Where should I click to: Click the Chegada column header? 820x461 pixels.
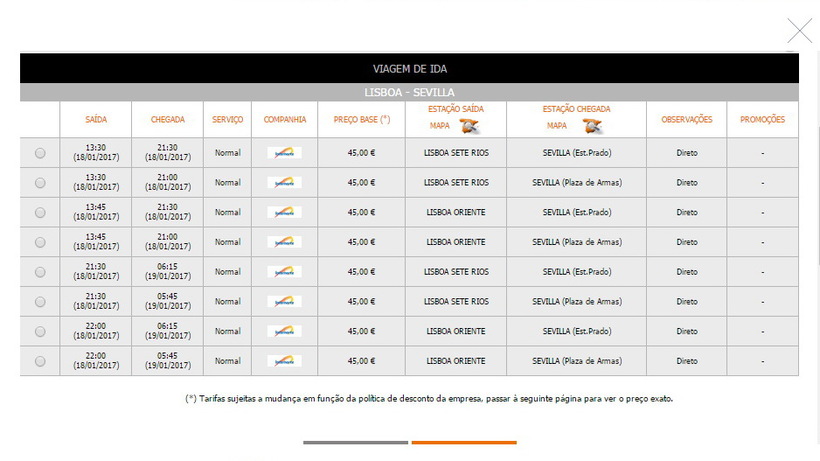(x=167, y=120)
